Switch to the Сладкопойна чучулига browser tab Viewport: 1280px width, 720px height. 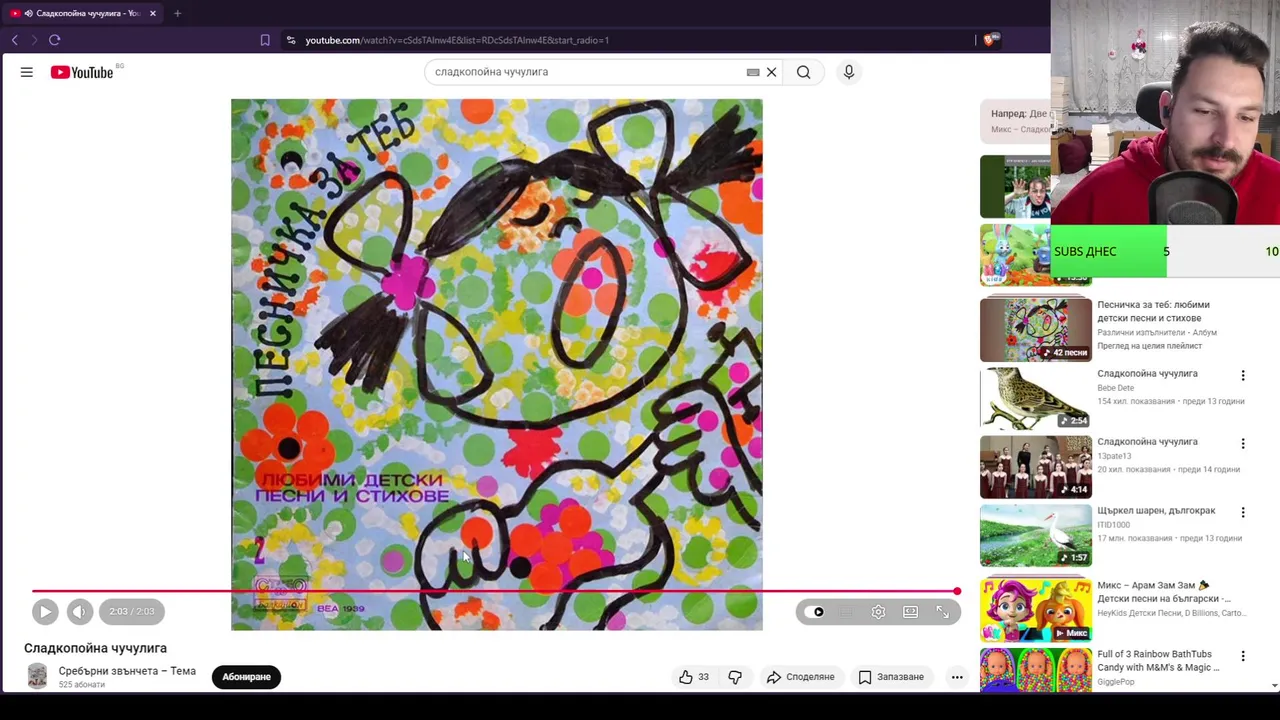[x=83, y=13]
